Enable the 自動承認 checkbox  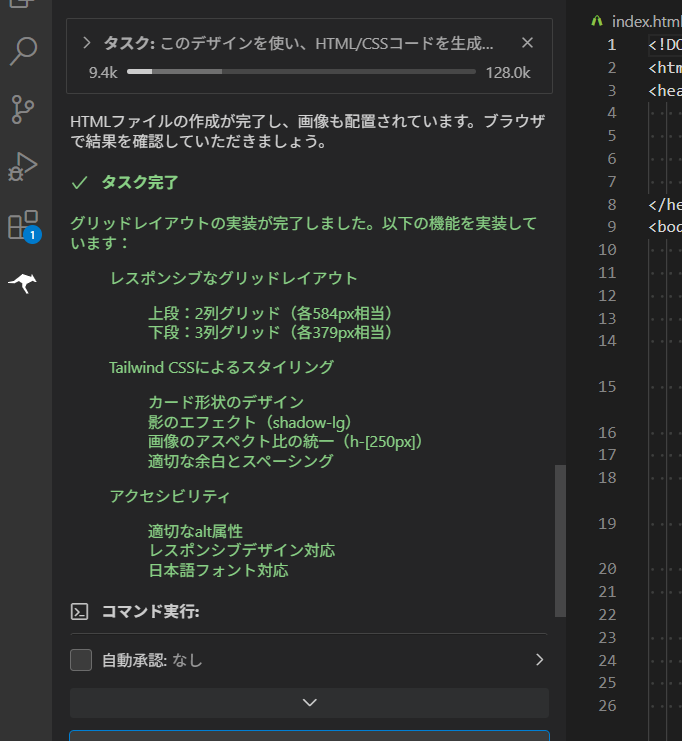coord(81,660)
